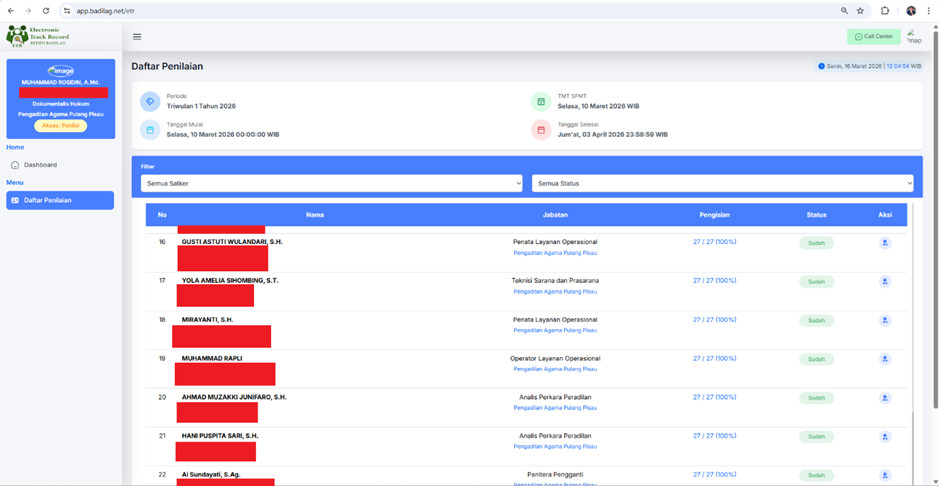Image resolution: width=939 pixels, height=486 pixels.
Task: Bookmark this page with star icon
Action: [x=860, y=11]
